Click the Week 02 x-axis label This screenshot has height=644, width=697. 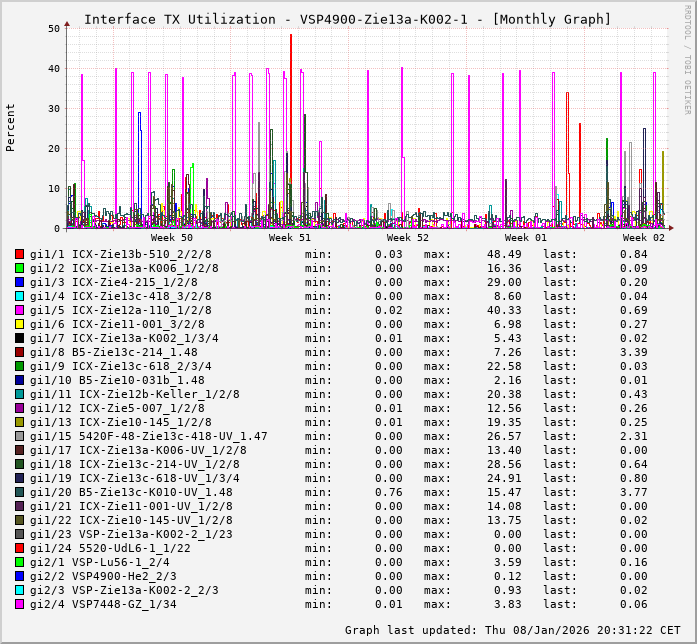(x=644, y=238)
